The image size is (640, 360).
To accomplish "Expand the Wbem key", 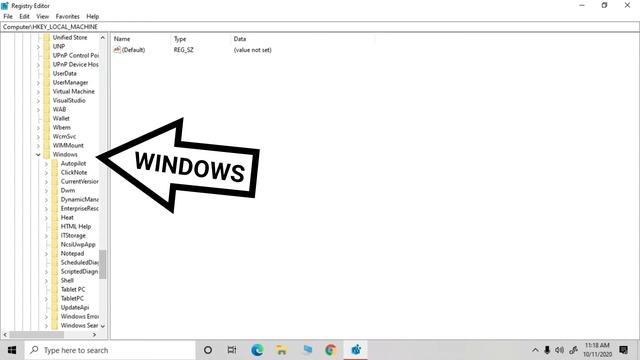I will [x=38, y=127].
